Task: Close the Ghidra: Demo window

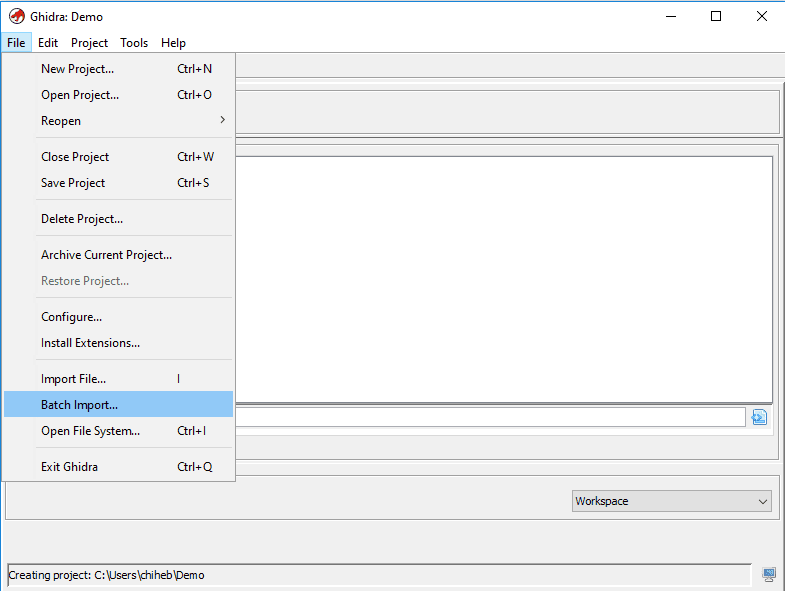Action: tap(761, 17)
